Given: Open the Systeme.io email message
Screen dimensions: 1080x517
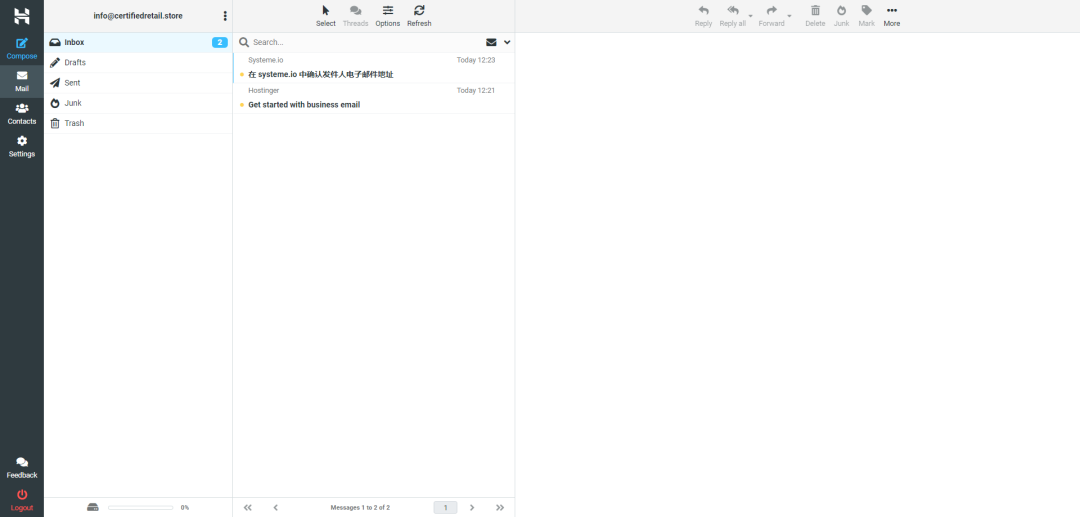Looking at the screenshot, I should (374, 67).
